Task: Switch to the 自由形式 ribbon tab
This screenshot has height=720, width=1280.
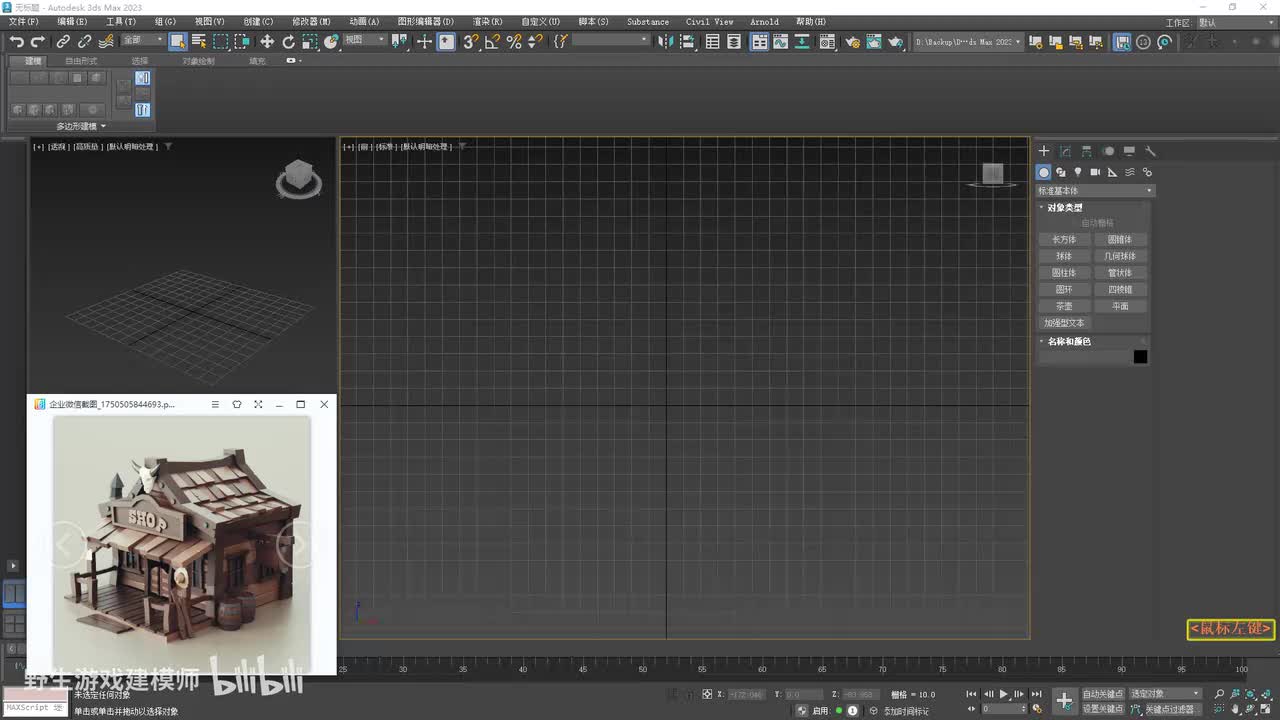Action: (81, 61)
